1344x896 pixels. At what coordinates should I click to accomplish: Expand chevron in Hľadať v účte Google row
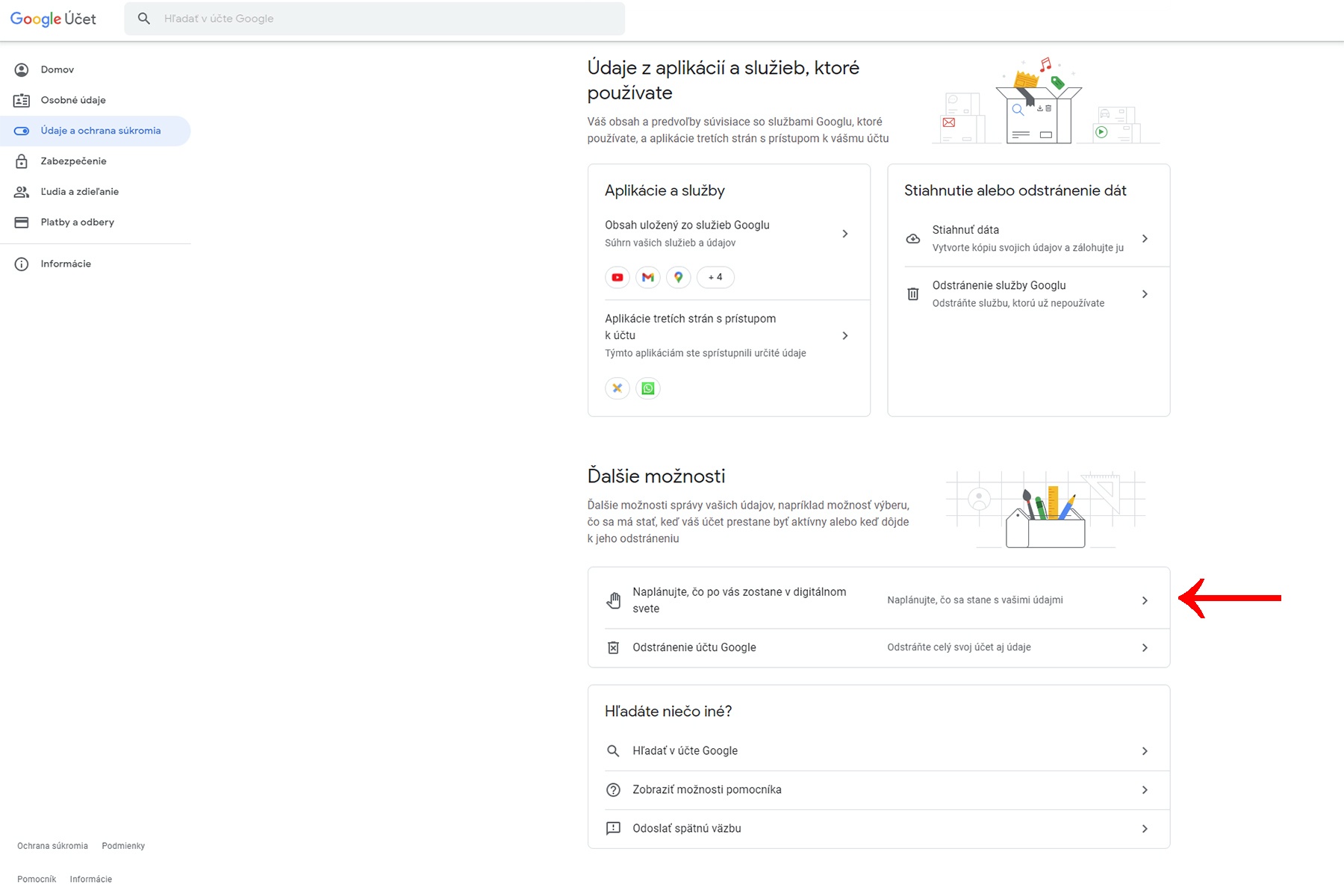[x=1145, y=750]
